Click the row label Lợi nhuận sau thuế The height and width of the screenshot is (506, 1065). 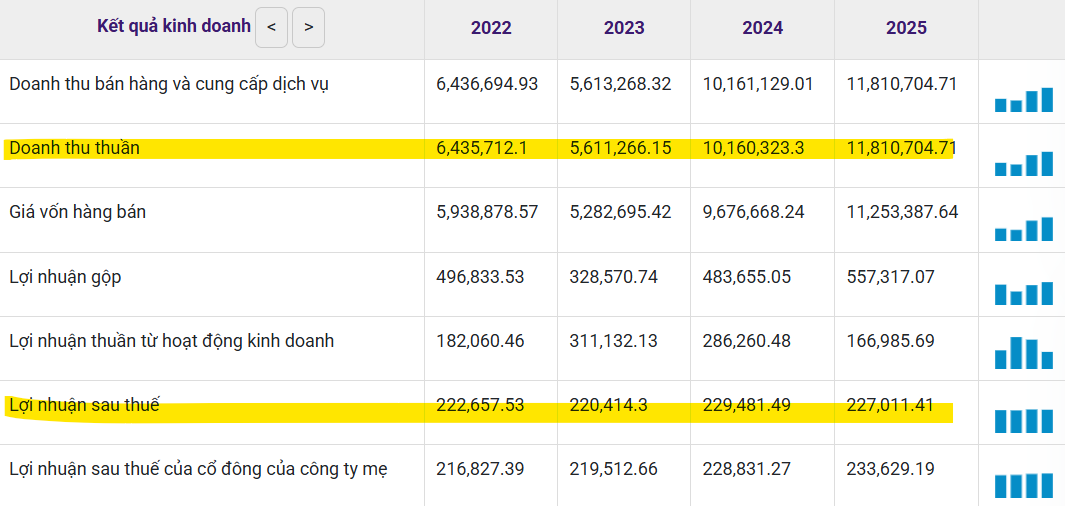click(x=84, y=405)
